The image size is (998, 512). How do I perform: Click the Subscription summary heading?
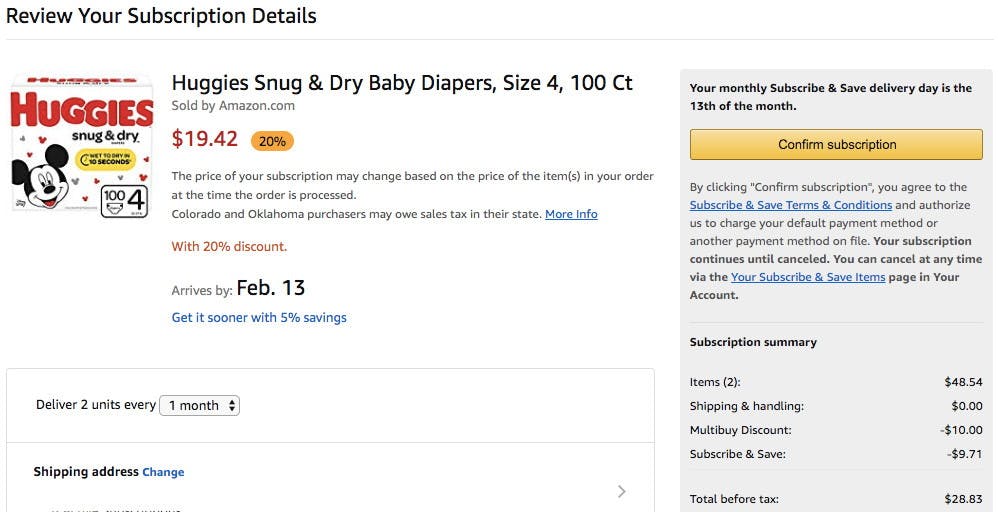coord(753,342)
